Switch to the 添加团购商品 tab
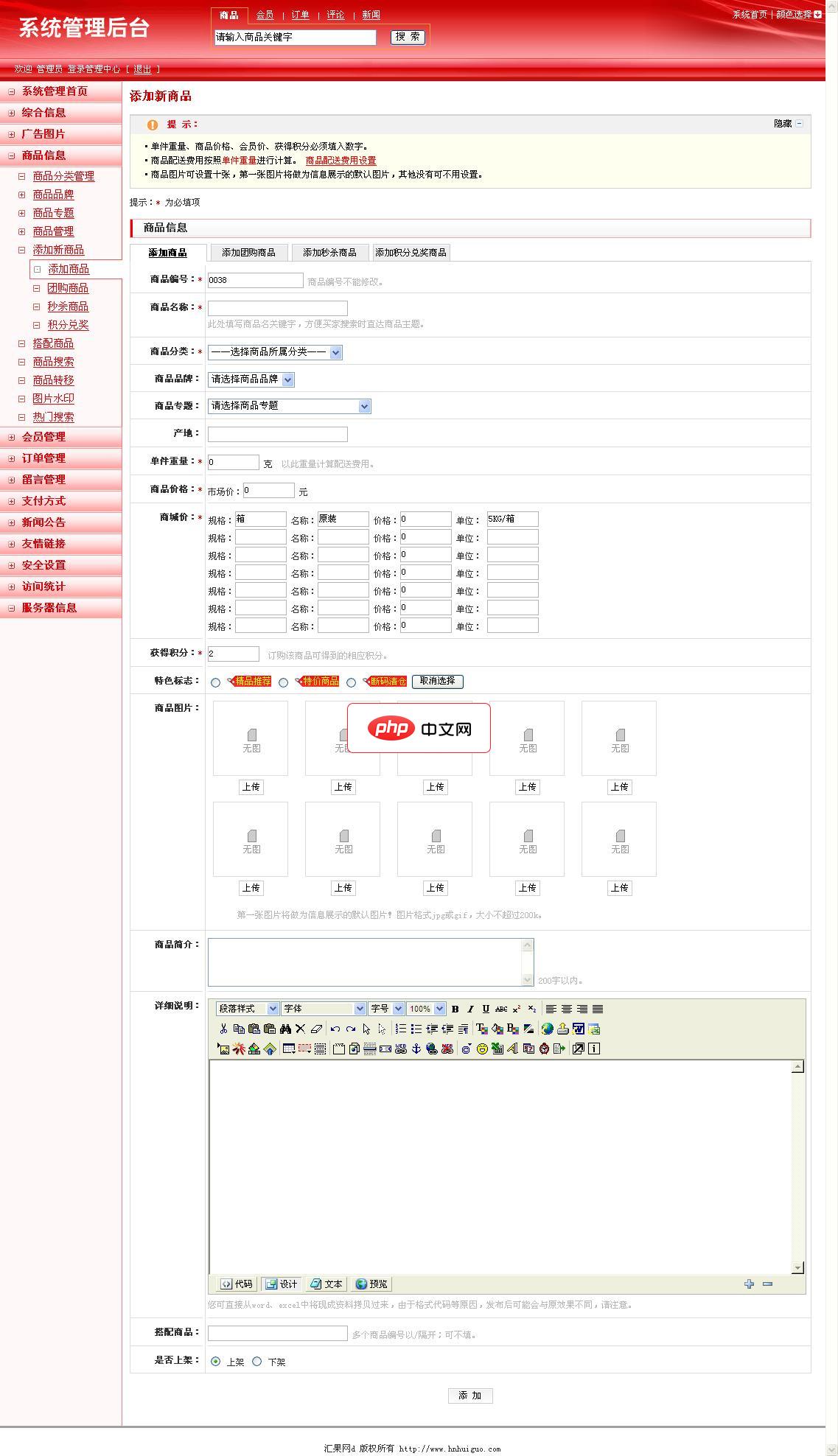 pos(248,253)
